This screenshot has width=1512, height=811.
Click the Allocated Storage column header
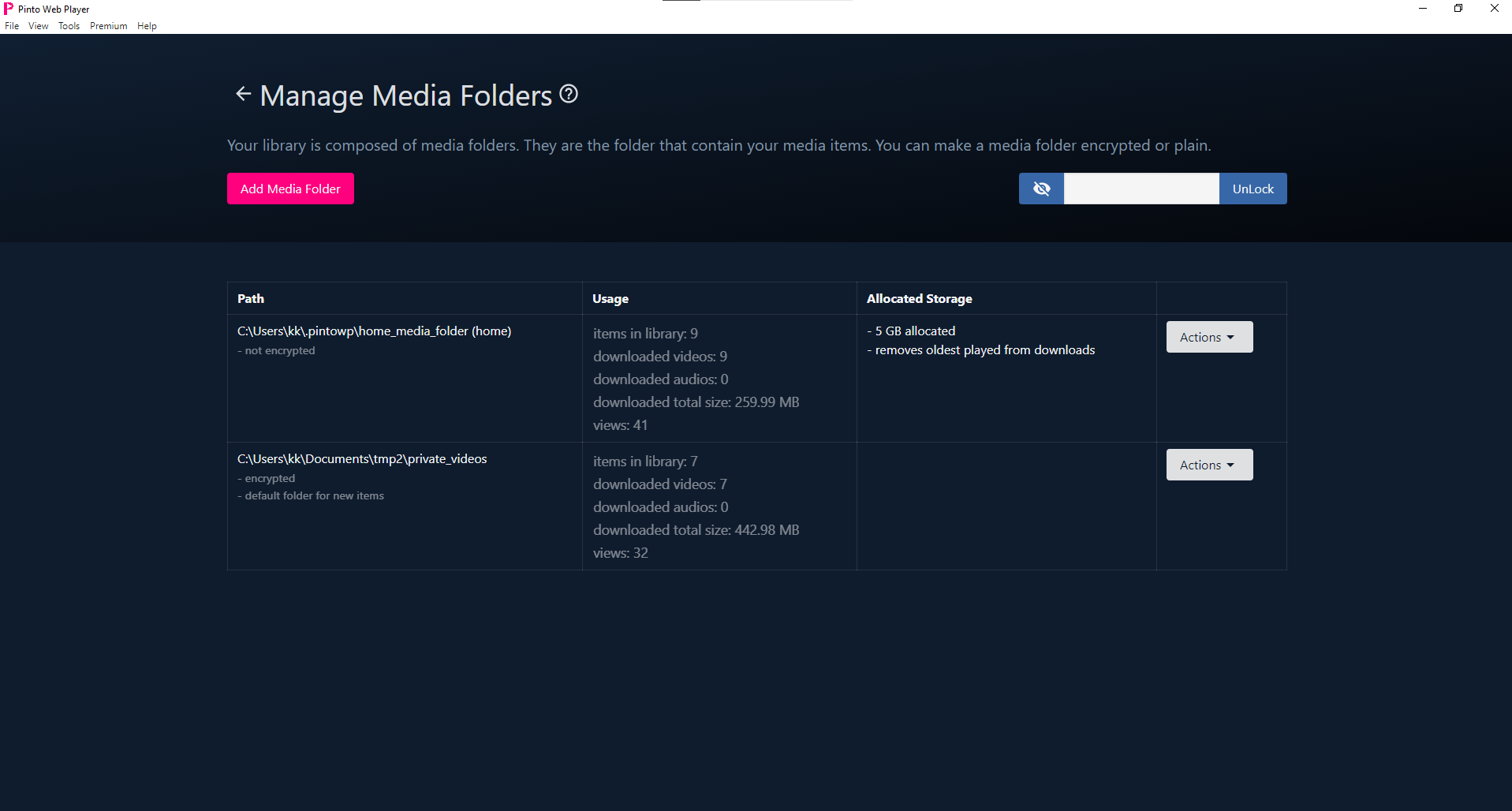(x=919, y=298)
